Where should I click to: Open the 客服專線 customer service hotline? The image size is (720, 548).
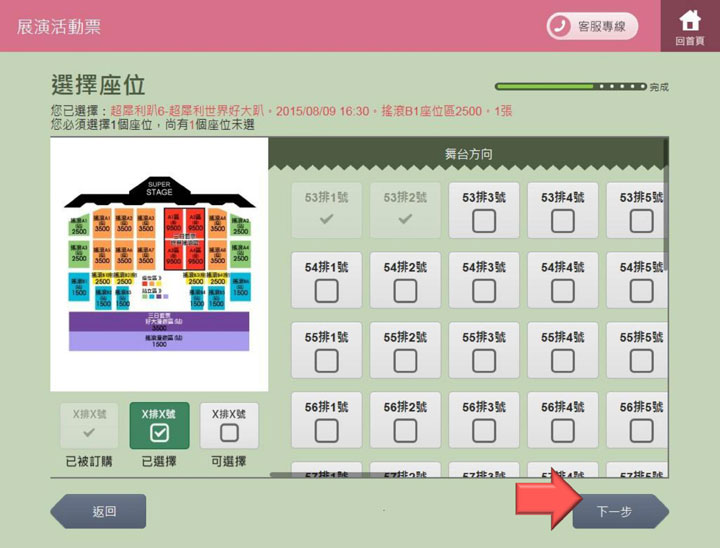[592, 26]
